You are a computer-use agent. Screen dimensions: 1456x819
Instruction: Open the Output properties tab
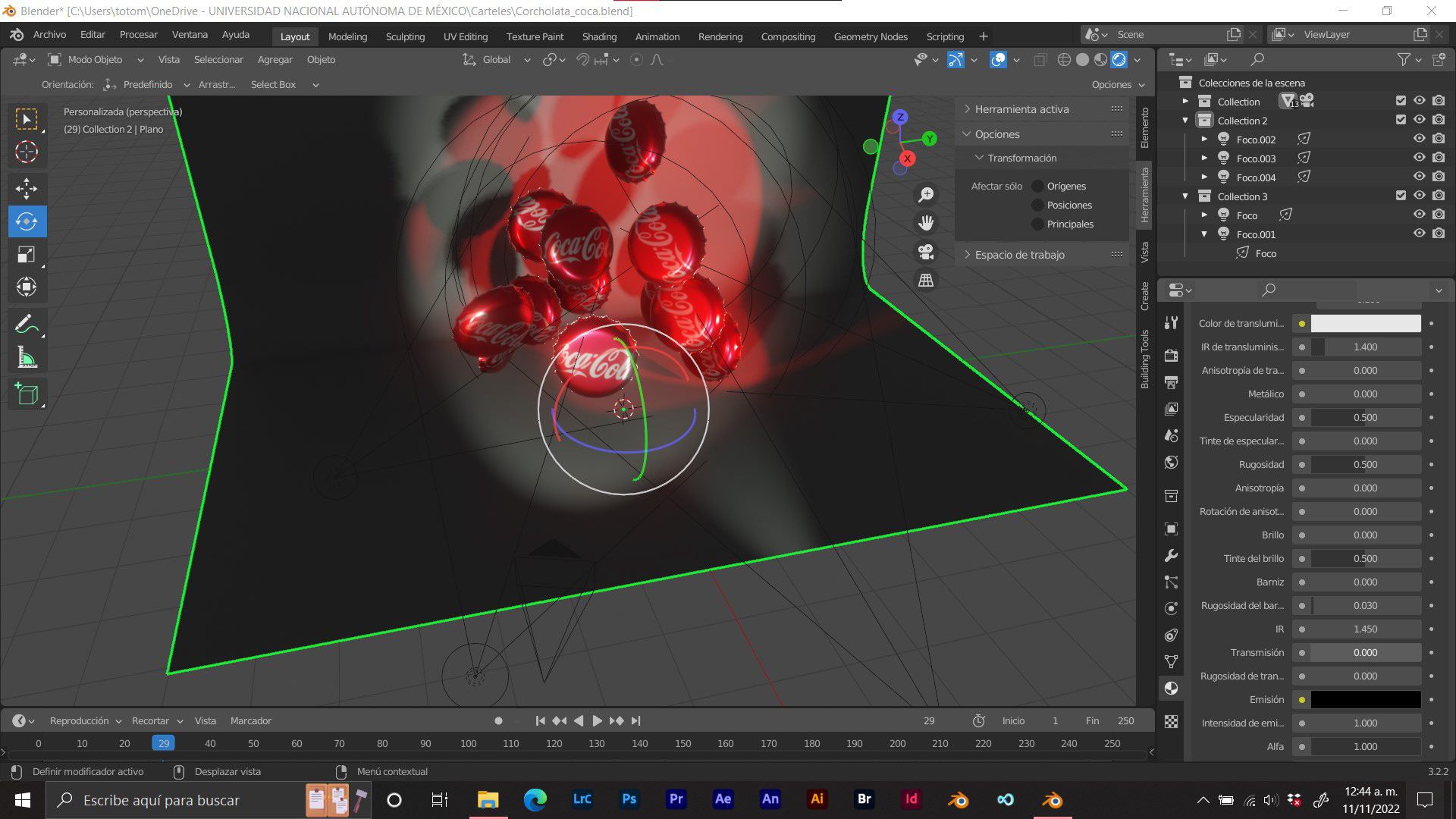point(1171,382)
